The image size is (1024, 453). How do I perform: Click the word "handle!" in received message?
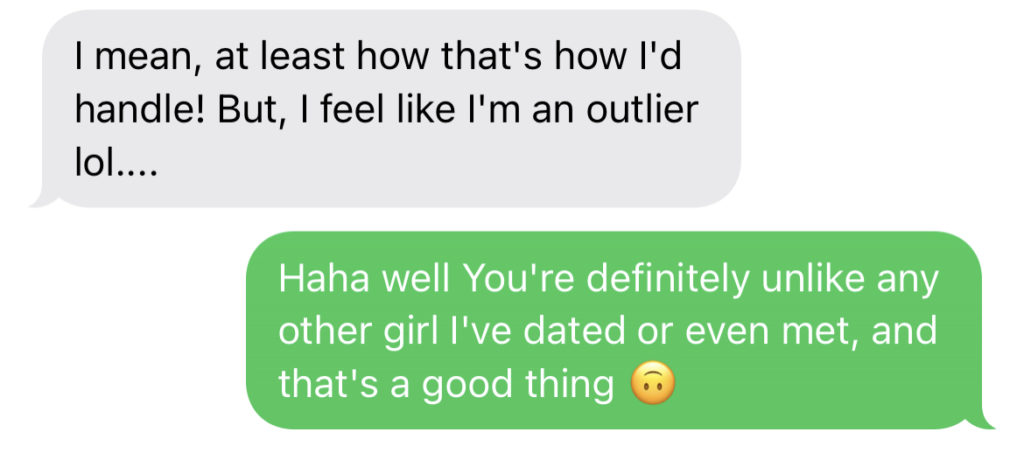click(140, 111)
